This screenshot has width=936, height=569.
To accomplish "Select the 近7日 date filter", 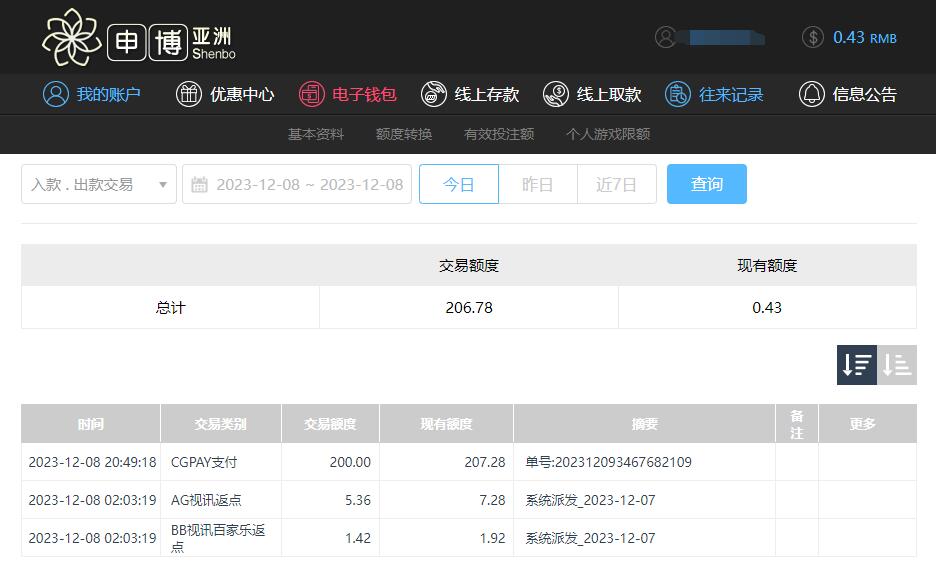I will pyautogui.click(x=616, y=184).
